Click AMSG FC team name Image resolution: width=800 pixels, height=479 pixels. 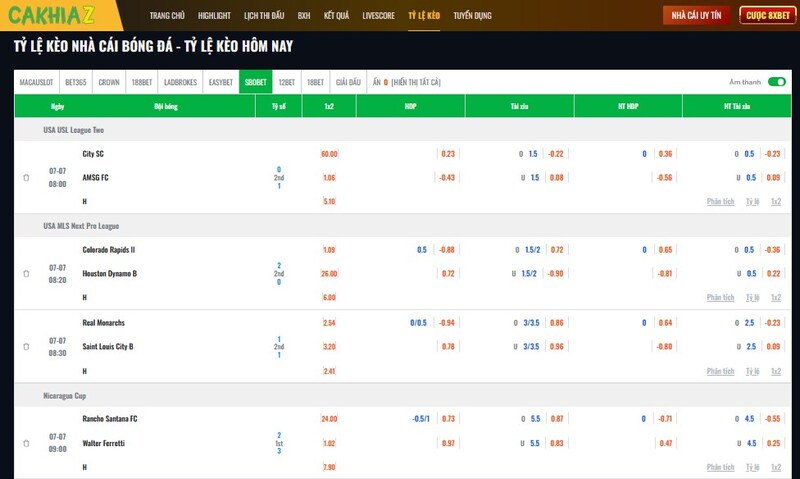click(x=95, y=178)
